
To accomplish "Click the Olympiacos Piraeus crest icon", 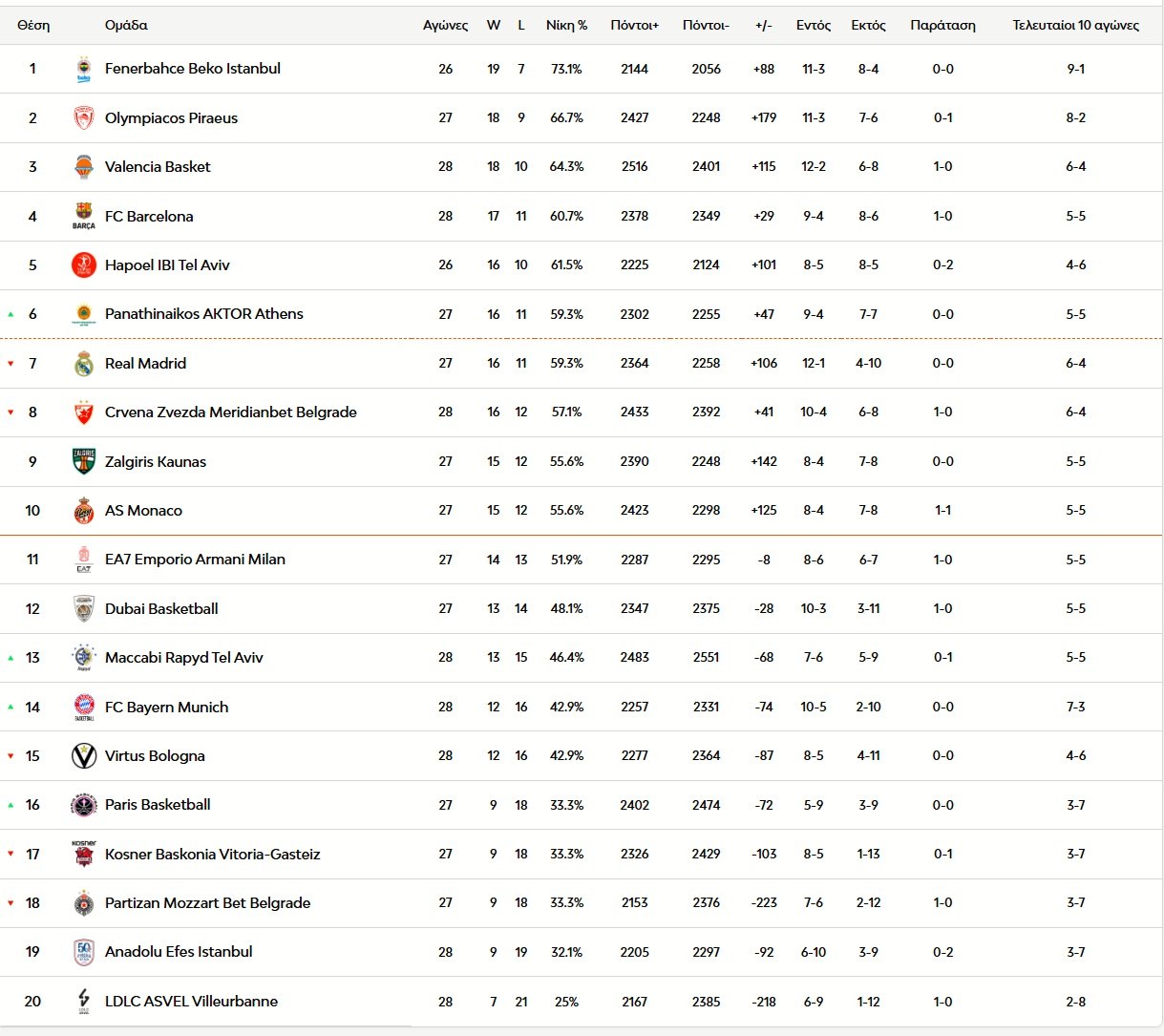I will [84, 118].
